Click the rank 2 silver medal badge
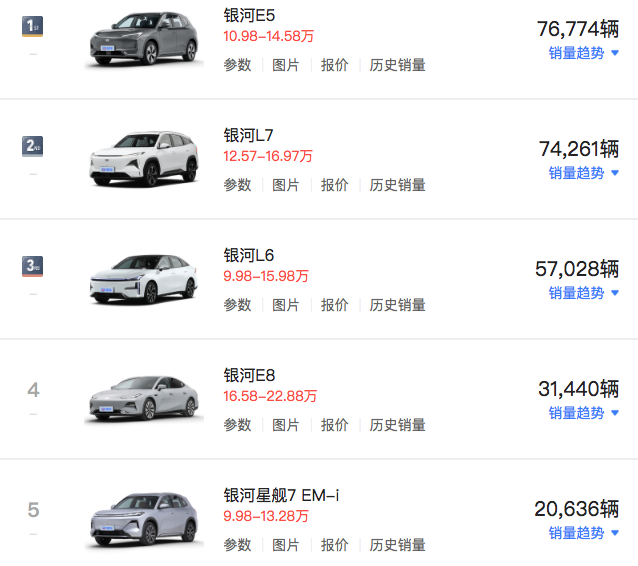The width and height of the screenshot is (638, 566). click(x=33, y=145)
